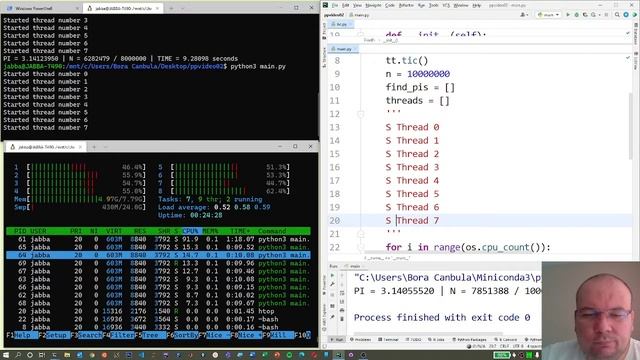The width and height of the screenshot is (640, 360).
Task: Click F5 Tree in htop
Action: pyautogui.click(x=150, y=335)
